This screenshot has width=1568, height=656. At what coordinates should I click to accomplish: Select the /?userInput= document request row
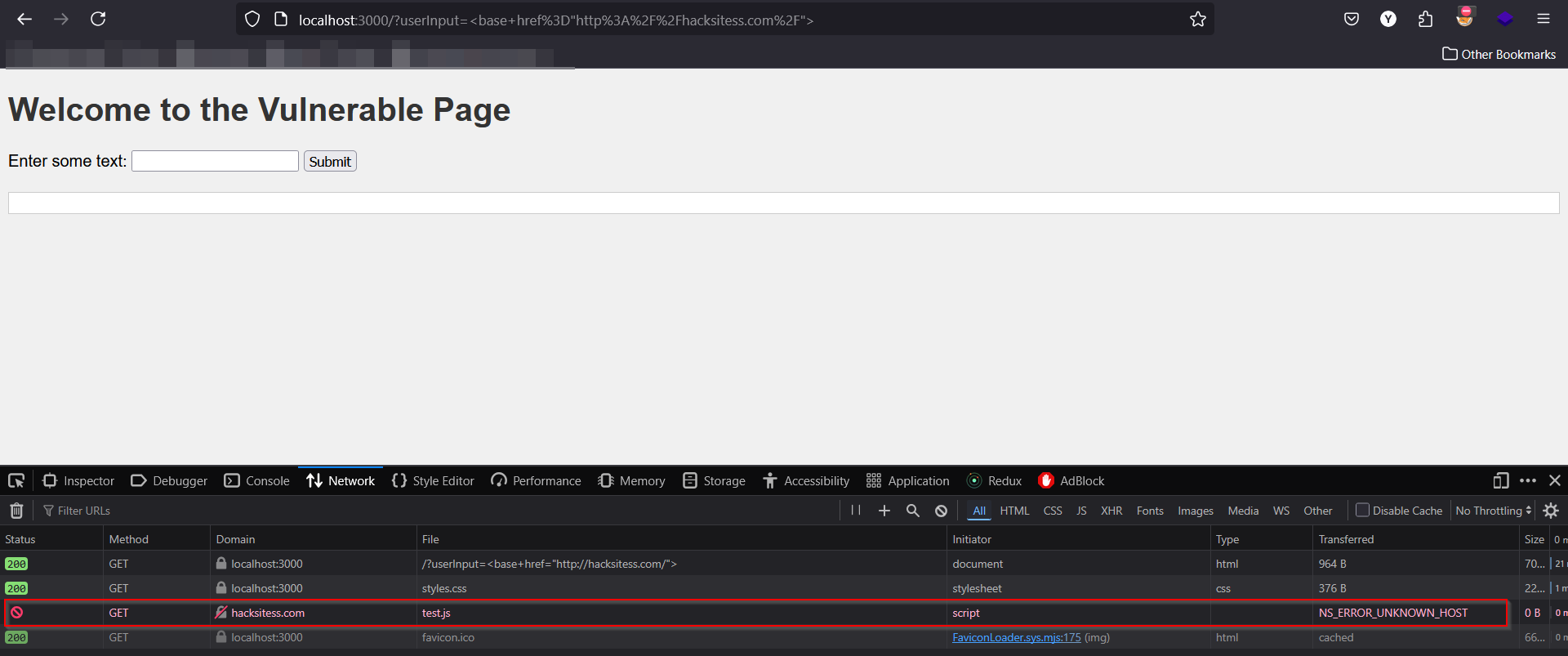click(x=784, y=564)
